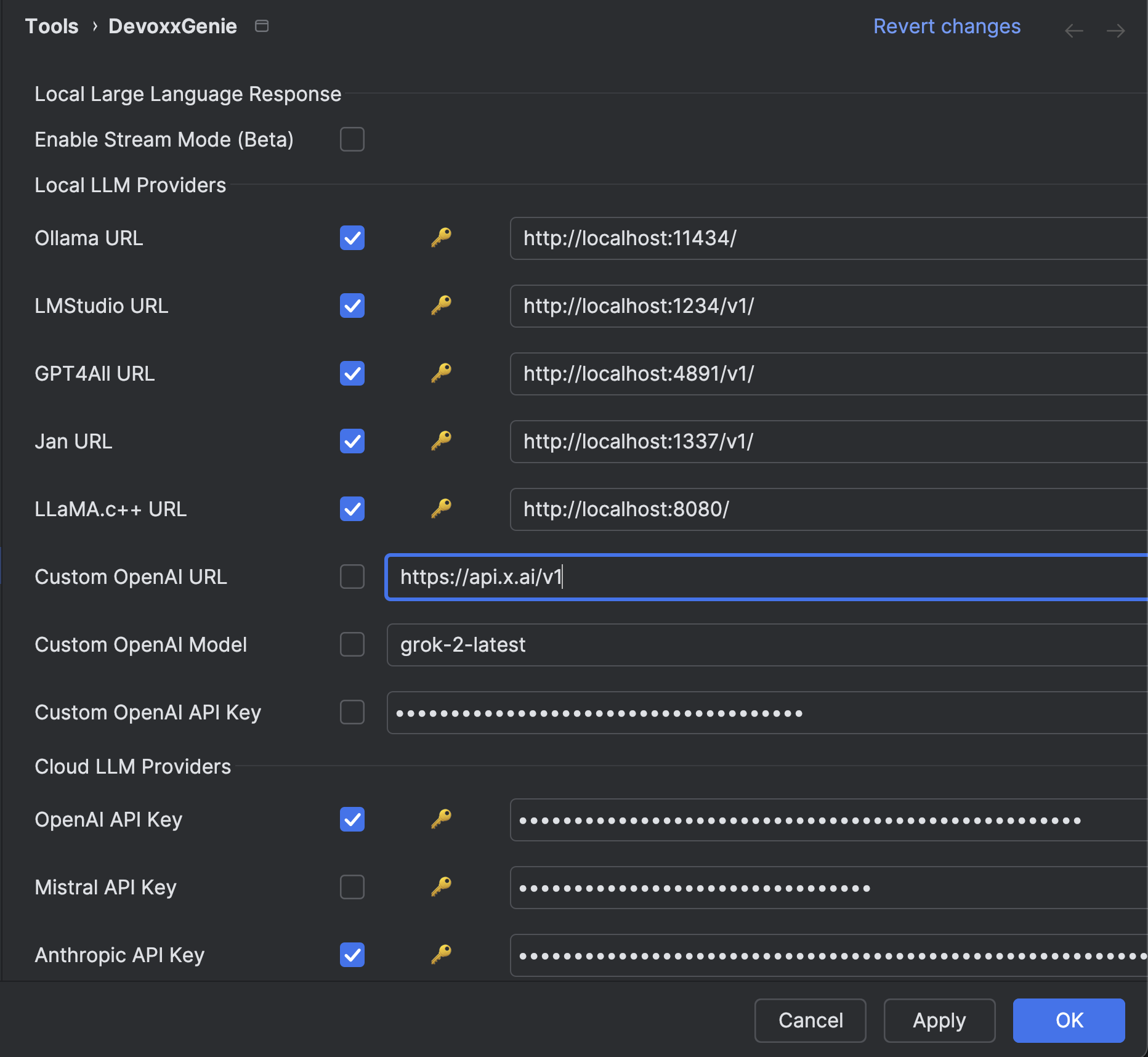Click the Mistral API Key key icon

[x=441, y=887]
